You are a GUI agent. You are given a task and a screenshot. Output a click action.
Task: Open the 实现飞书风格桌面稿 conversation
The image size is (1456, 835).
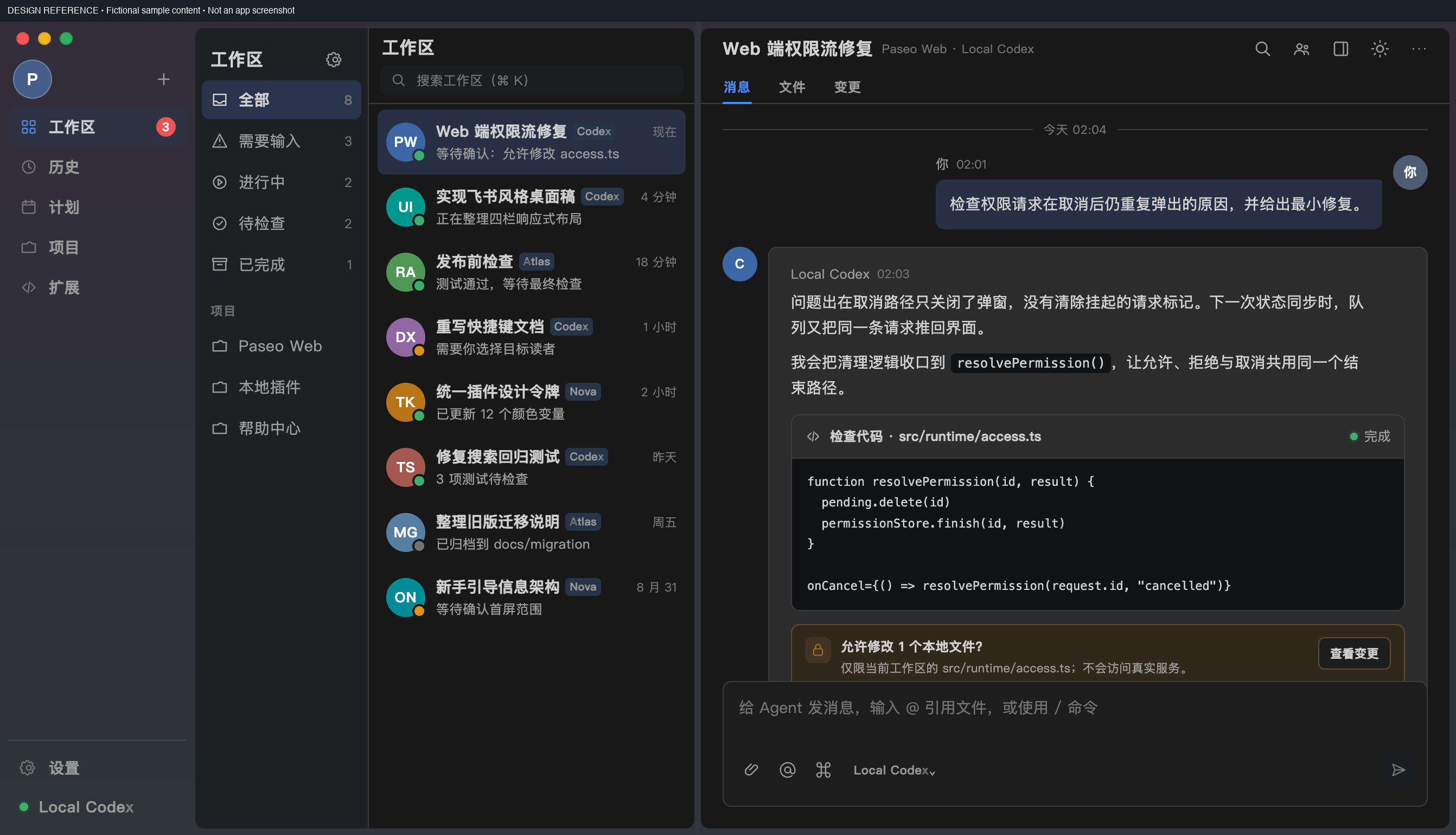click(531, 207)
